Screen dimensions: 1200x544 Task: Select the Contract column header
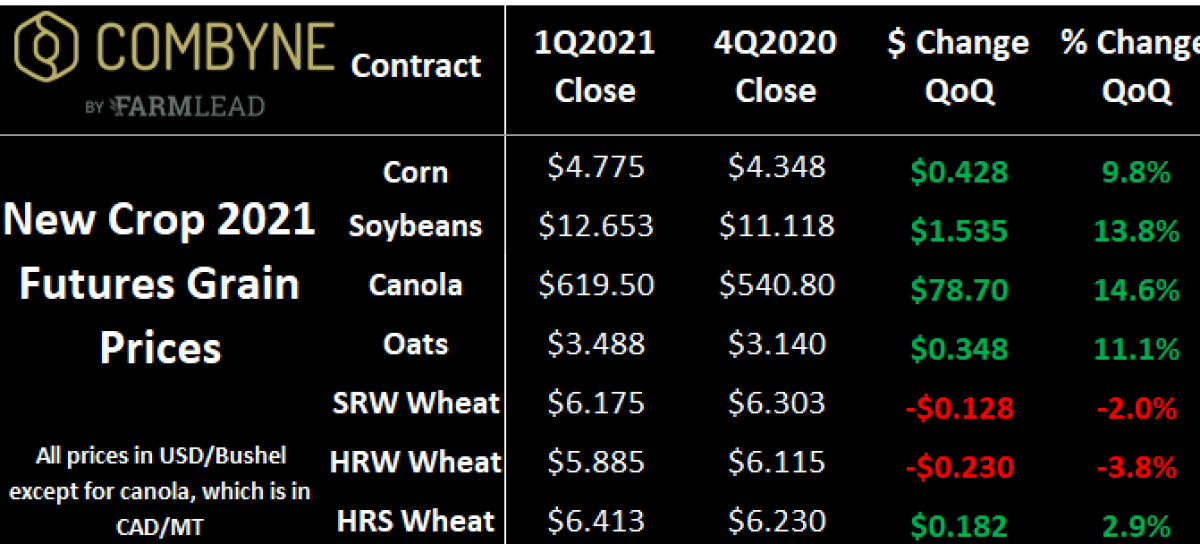[416, 66]
